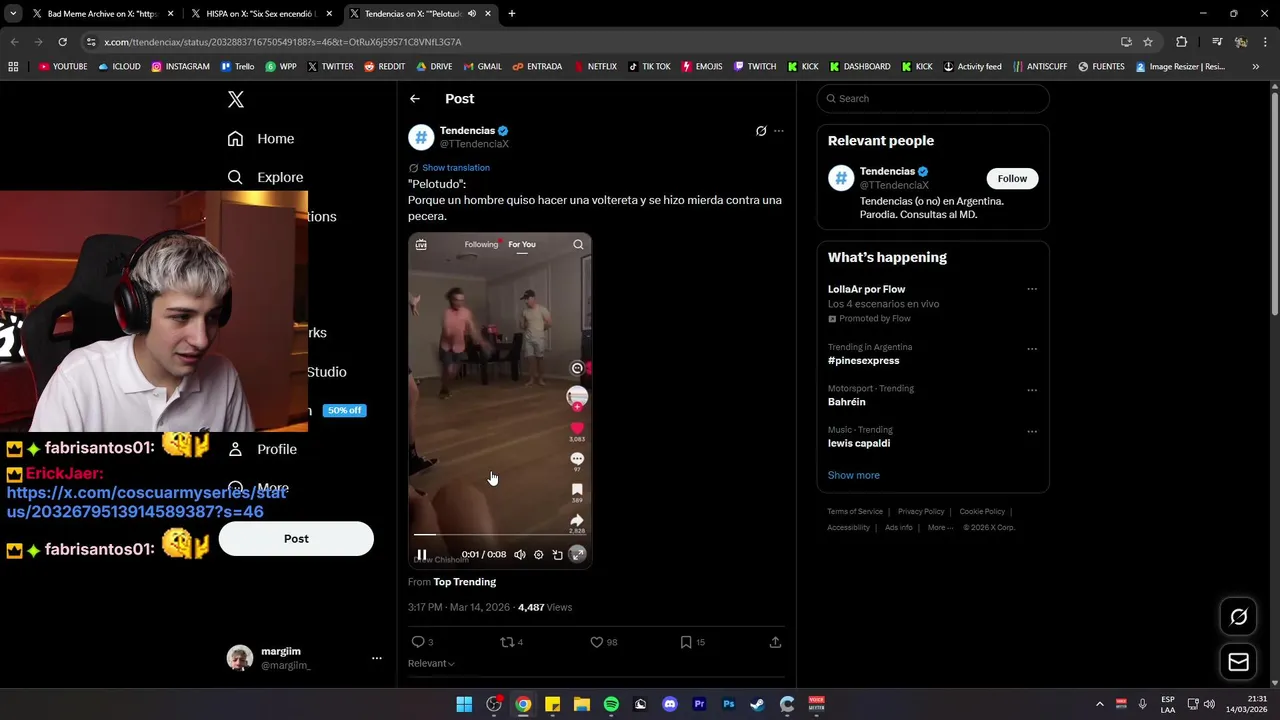
Task: Like the post with heart icon
Action: 597,642
